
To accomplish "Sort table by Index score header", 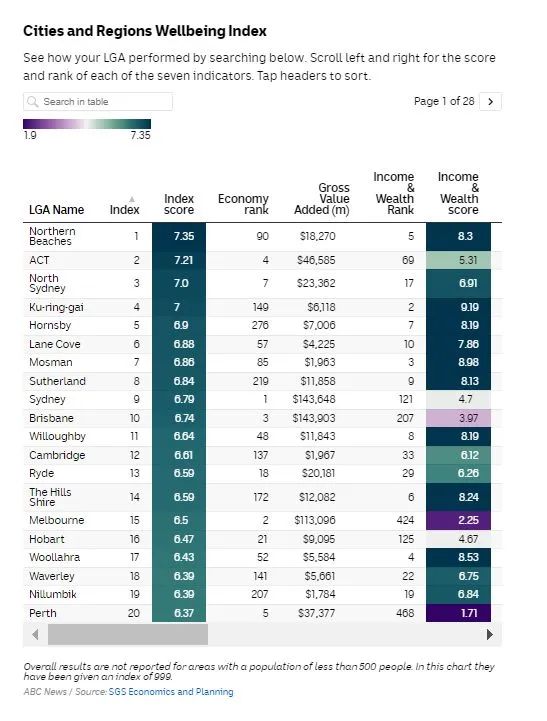I will [179, 204].
